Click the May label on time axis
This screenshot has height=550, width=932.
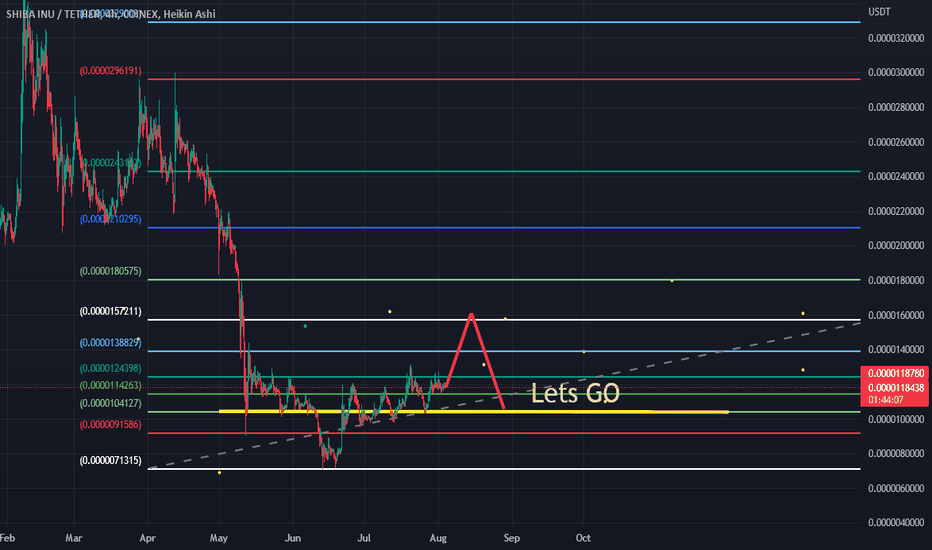click(x=219, y=538)
